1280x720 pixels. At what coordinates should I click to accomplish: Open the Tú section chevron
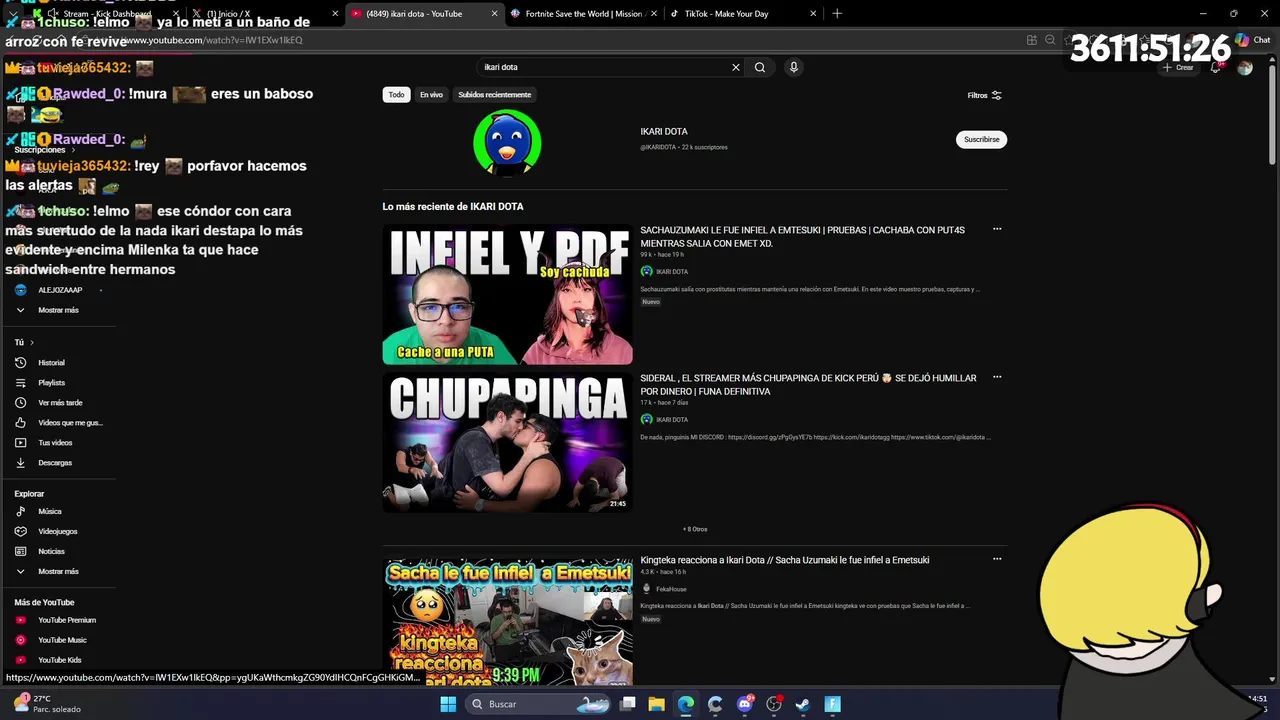31,342
